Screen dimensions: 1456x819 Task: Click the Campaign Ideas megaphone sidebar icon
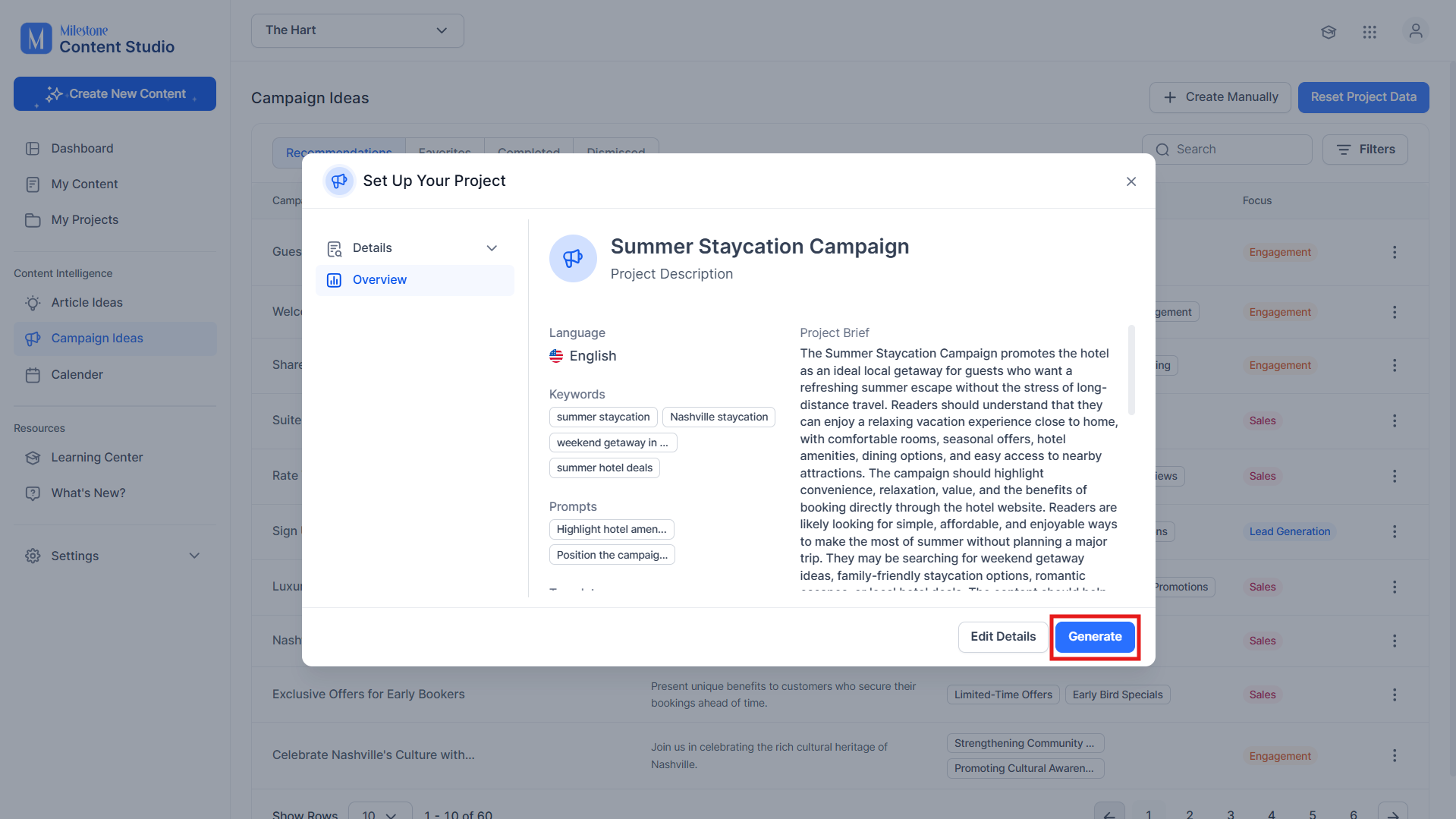click(33, 339)
